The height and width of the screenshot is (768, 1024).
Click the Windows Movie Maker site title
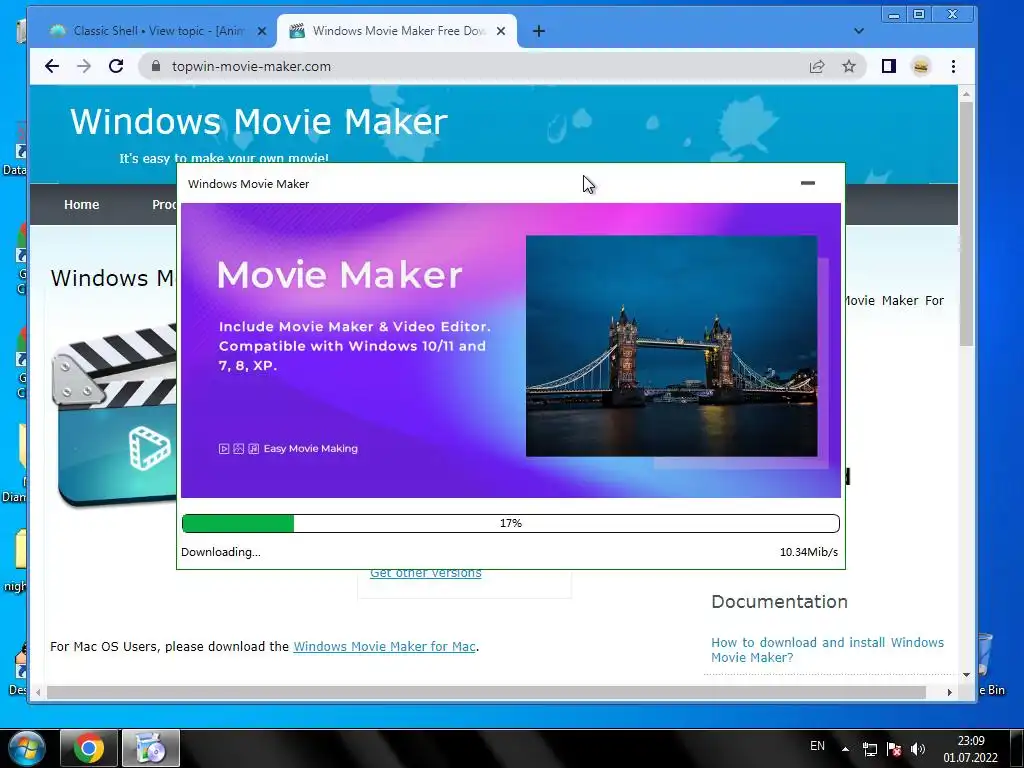tap(259, 121)
